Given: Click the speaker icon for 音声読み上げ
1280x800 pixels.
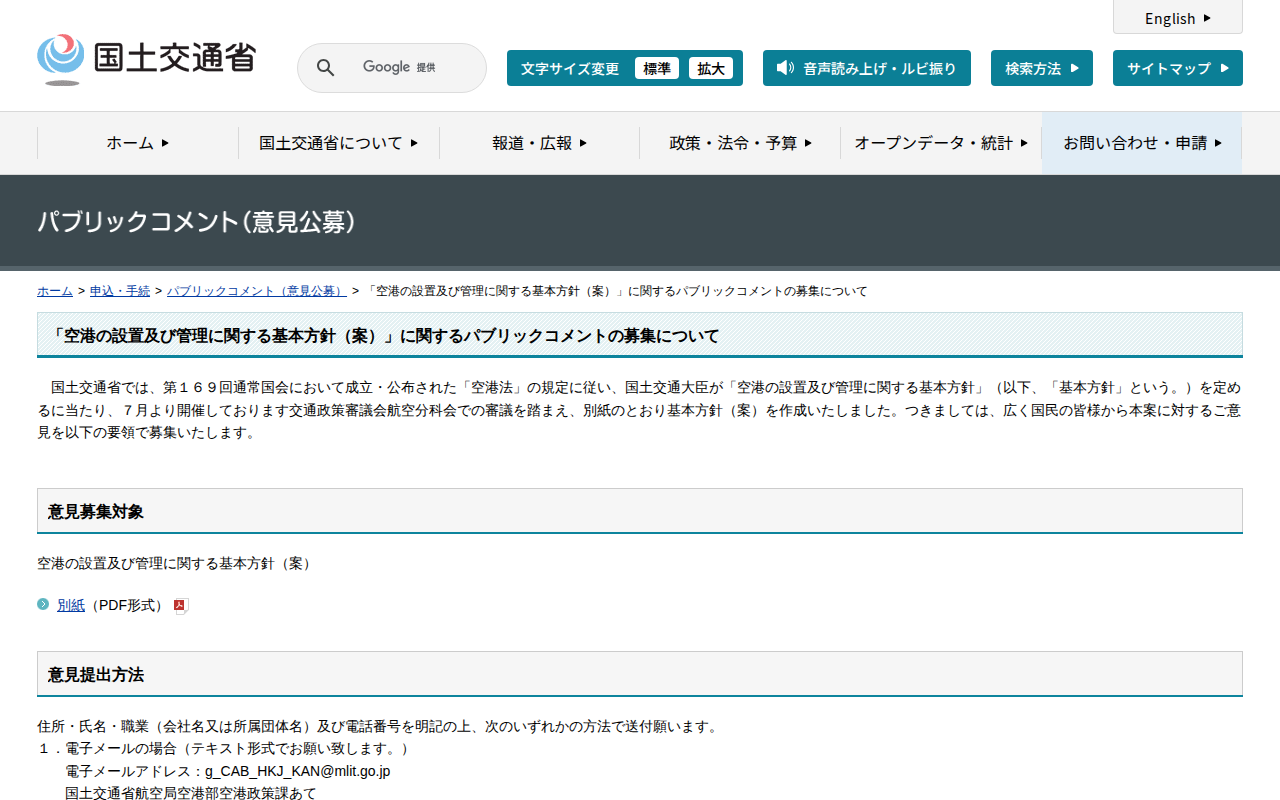Looking at the screenshot, I should [785, 68].
